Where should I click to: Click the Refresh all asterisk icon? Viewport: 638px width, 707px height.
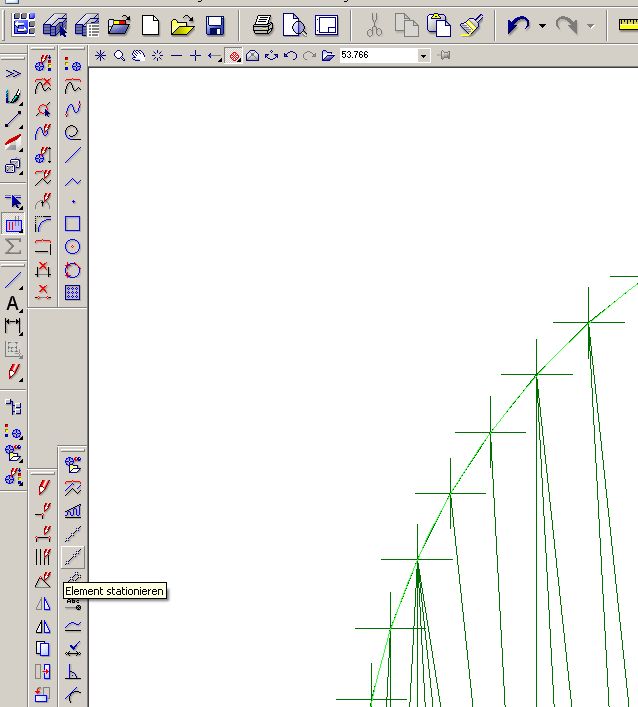pos(100,55)
